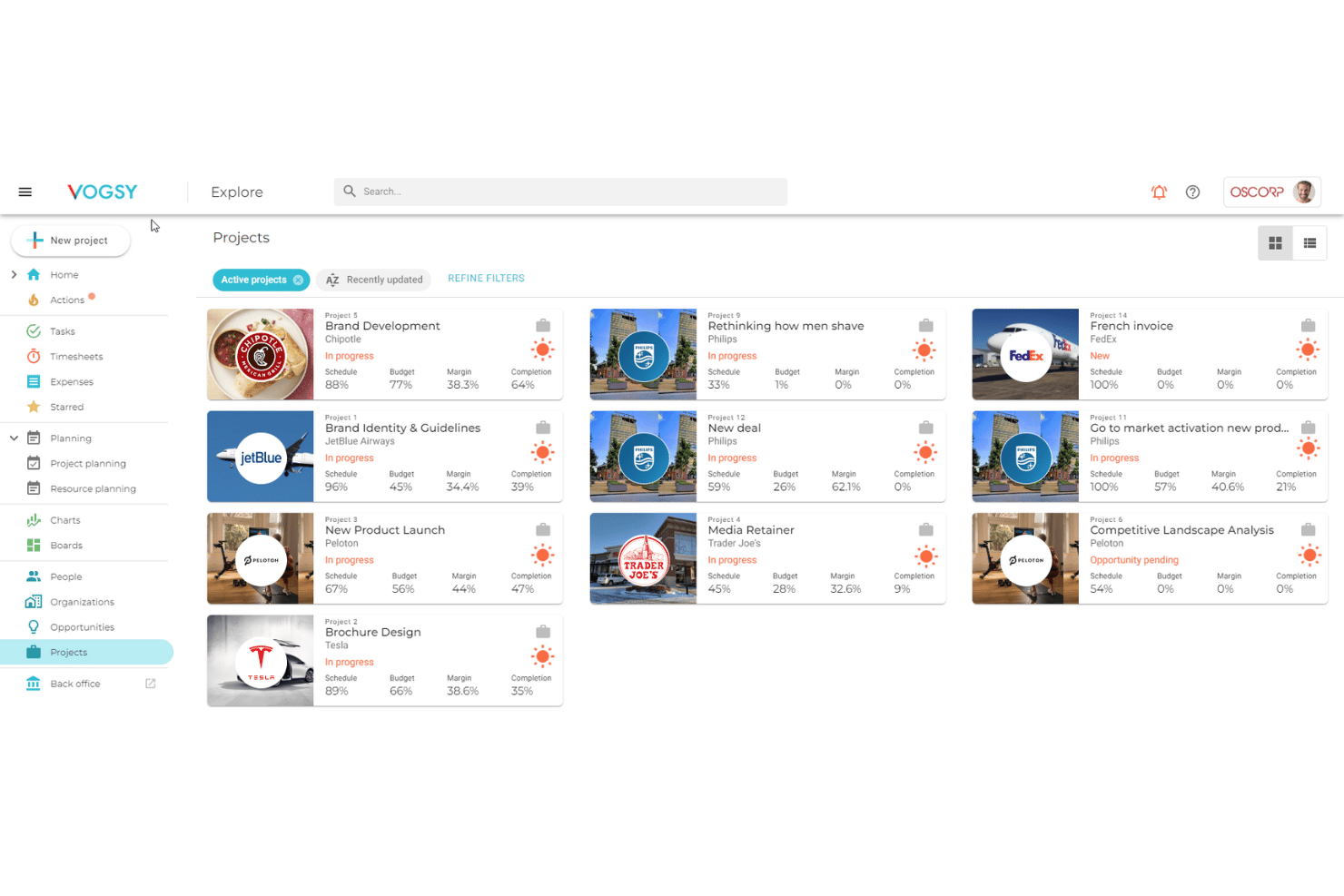The width and height of the screenshot is (1344, 896).
Task: Open the Brand Identity & Guidelines jetBlue thumbnail
Action: pyautogui.click(x=261, y=457)
